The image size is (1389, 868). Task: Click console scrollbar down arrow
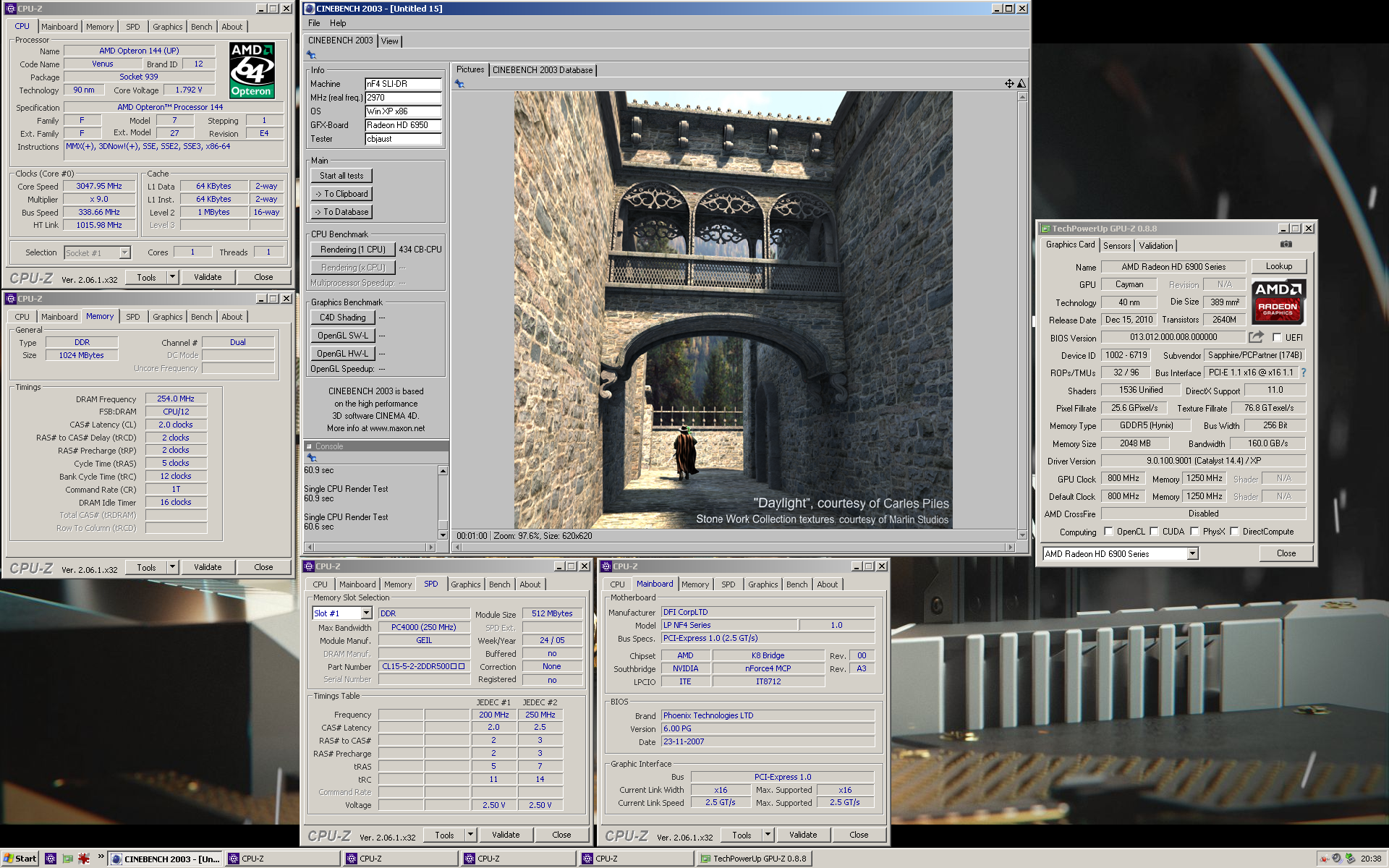[x=443, y=535]
